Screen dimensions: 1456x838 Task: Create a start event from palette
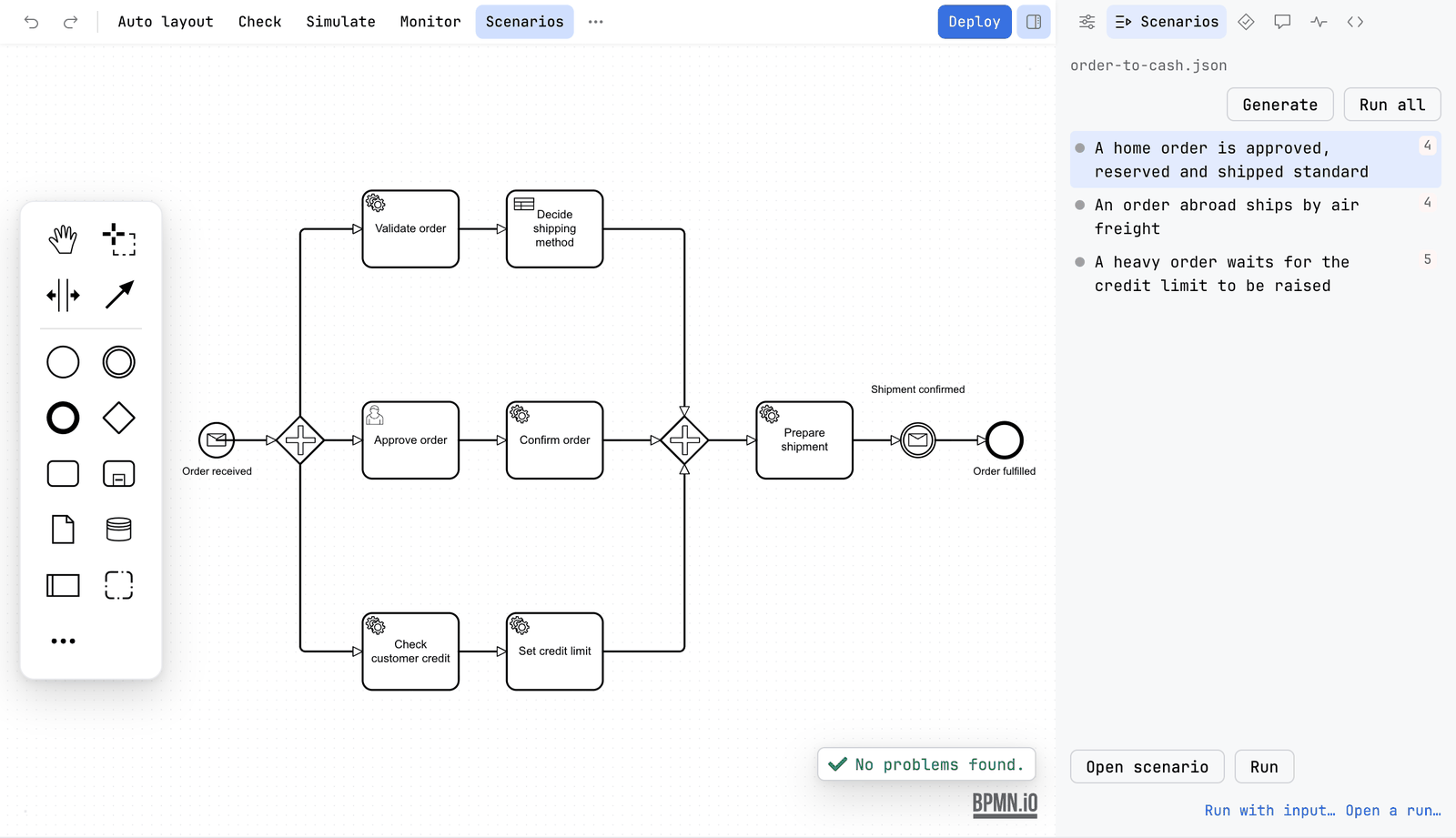coord(63,362)
